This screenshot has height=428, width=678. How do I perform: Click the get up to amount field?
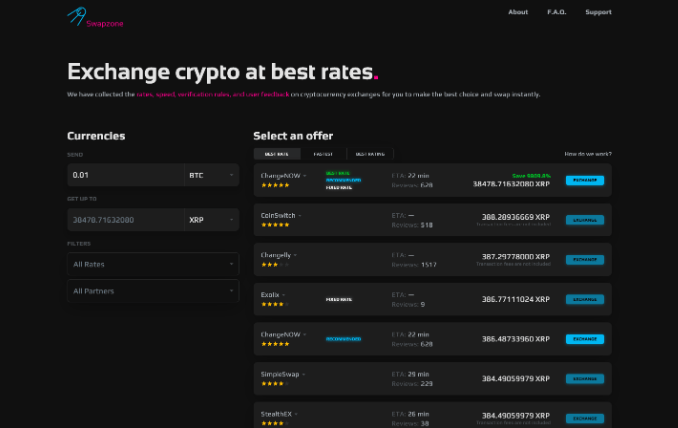(x=125, y=220)
